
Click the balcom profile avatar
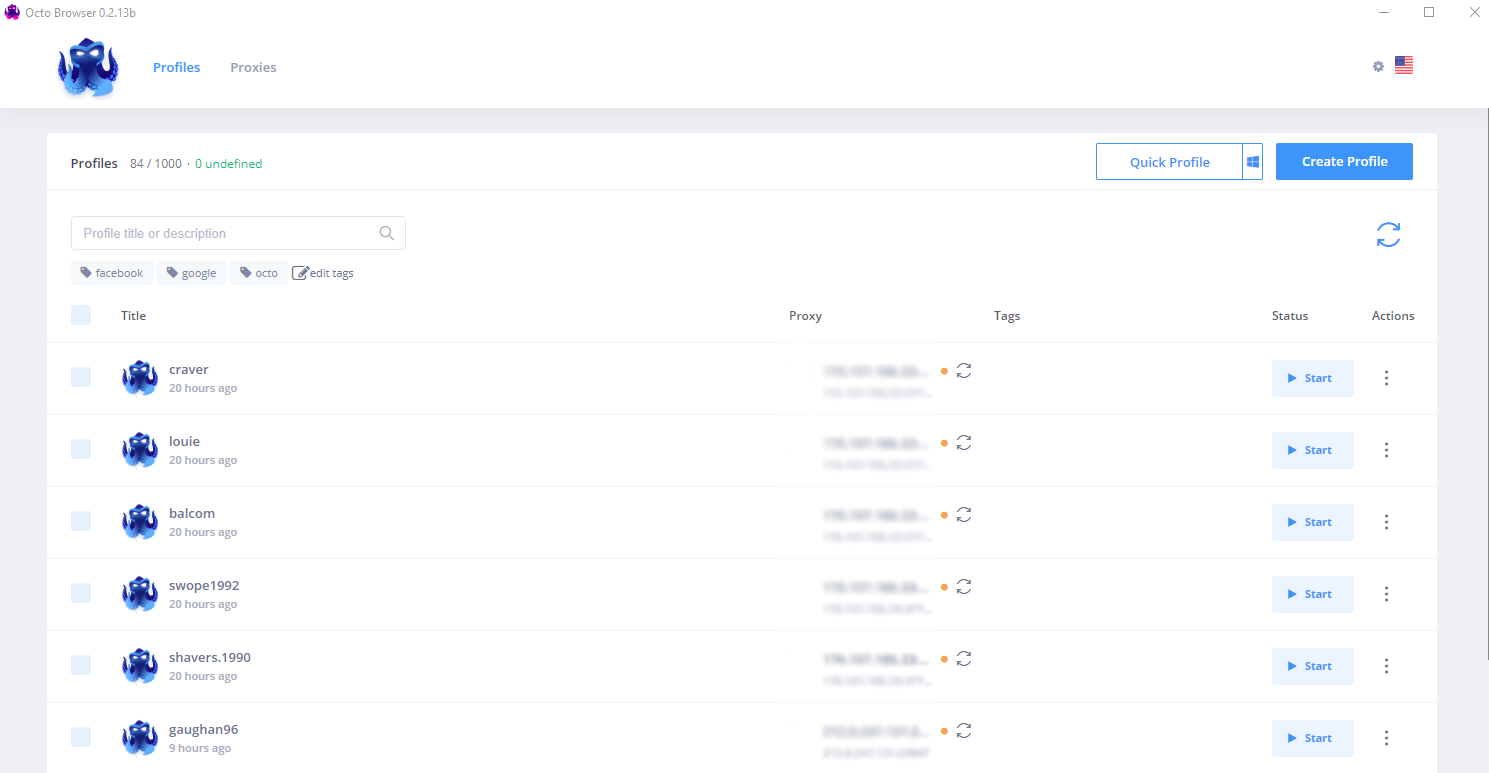(140, 522)
